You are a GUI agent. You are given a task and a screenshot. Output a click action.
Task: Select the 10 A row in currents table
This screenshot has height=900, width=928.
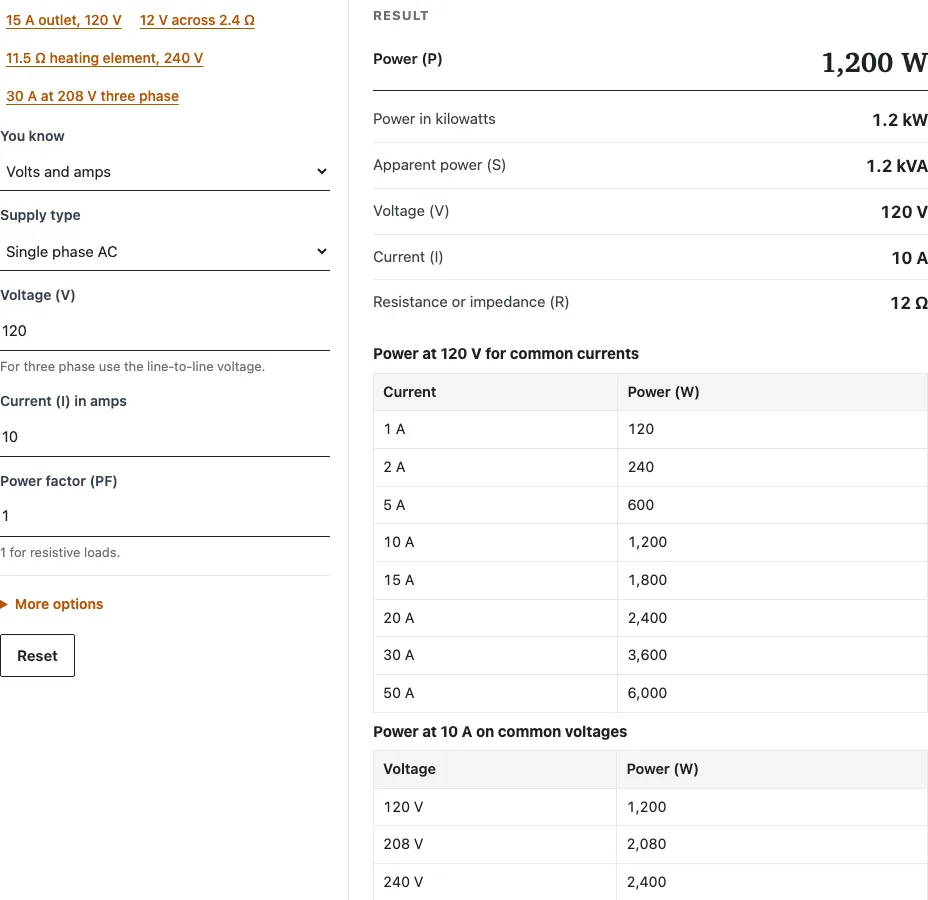650,542
